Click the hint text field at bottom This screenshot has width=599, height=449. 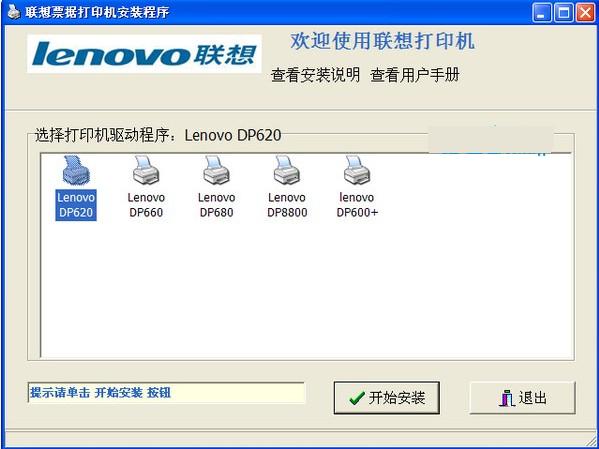pyautogui.click(x=167, y=392)
